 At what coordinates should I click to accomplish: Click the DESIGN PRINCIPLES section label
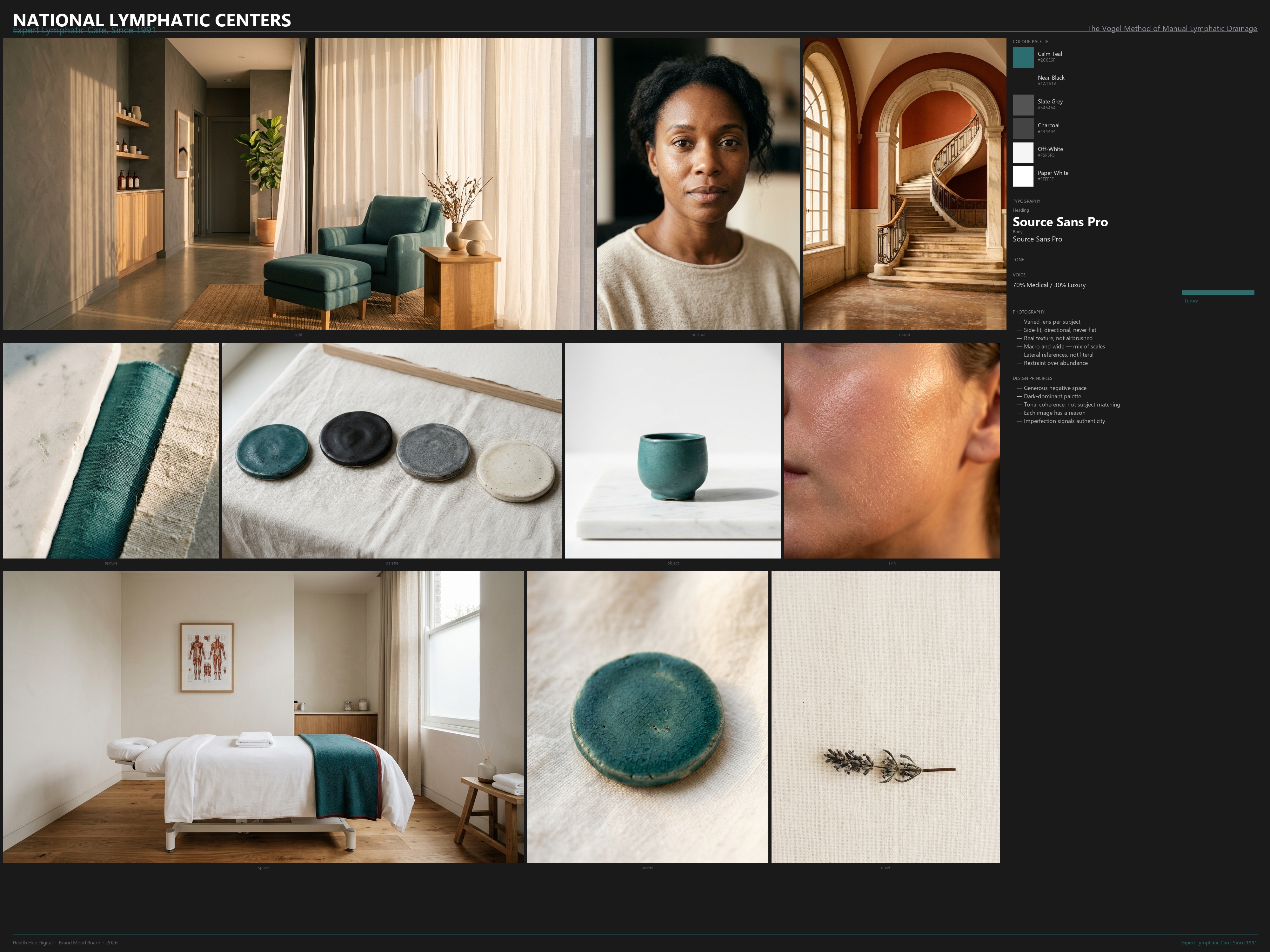click(x=1032, y=378)
